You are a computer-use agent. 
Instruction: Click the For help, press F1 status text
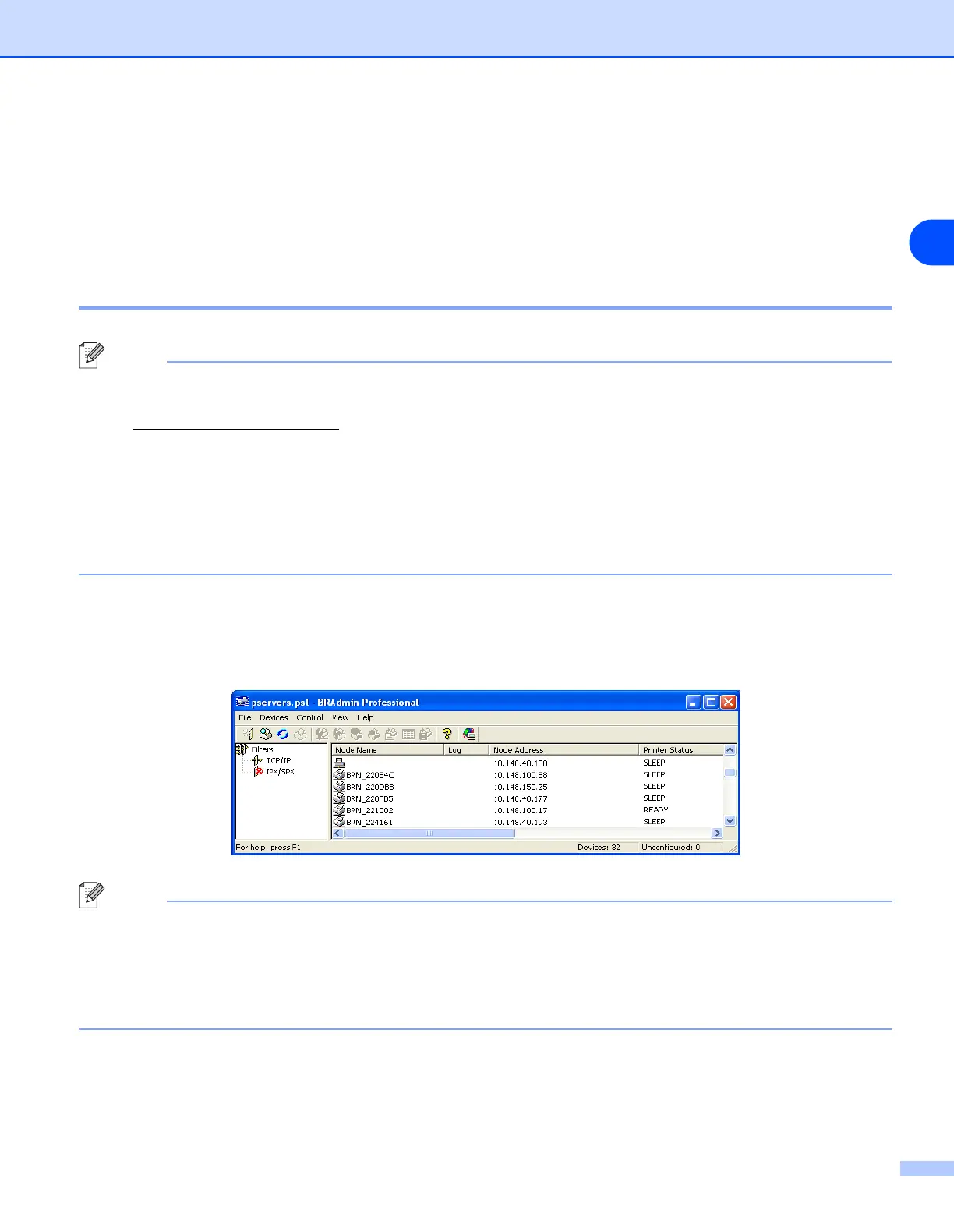coord(268,847)
